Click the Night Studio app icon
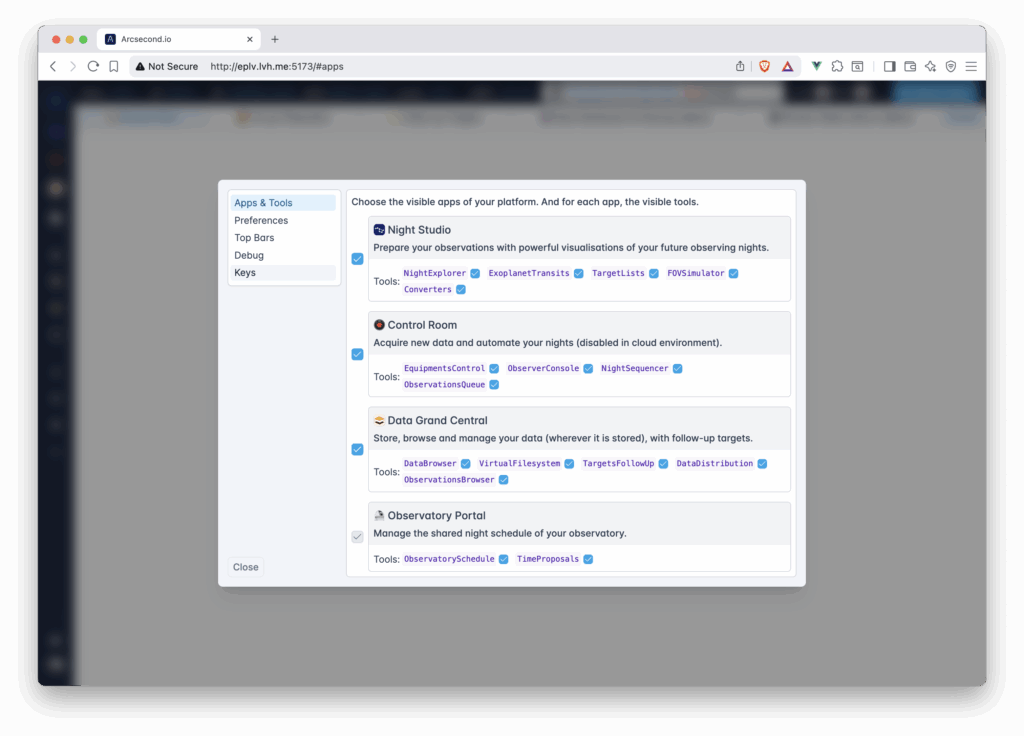 point(379,230)
